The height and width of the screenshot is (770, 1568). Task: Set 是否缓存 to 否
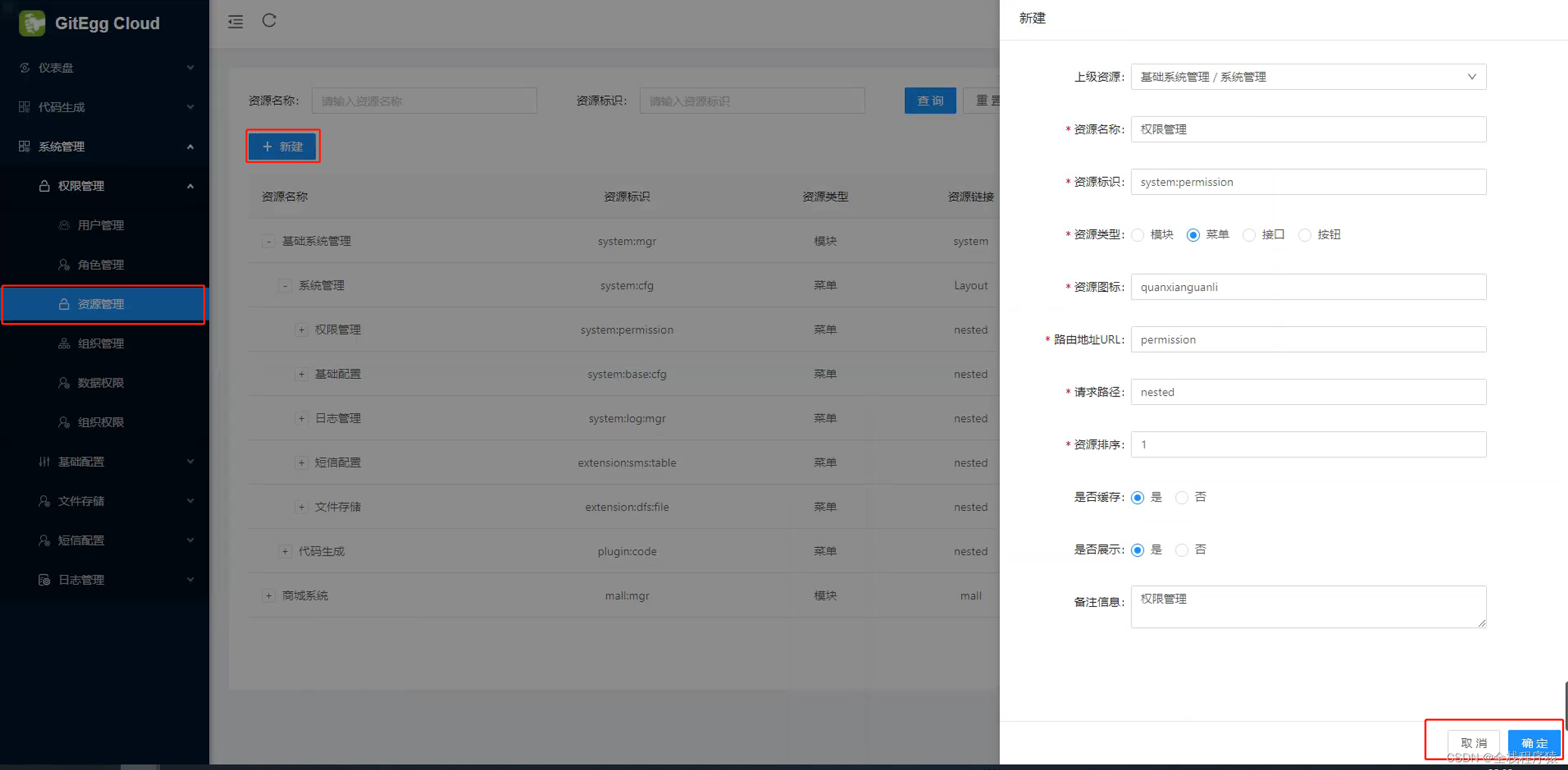point(1182,498)
